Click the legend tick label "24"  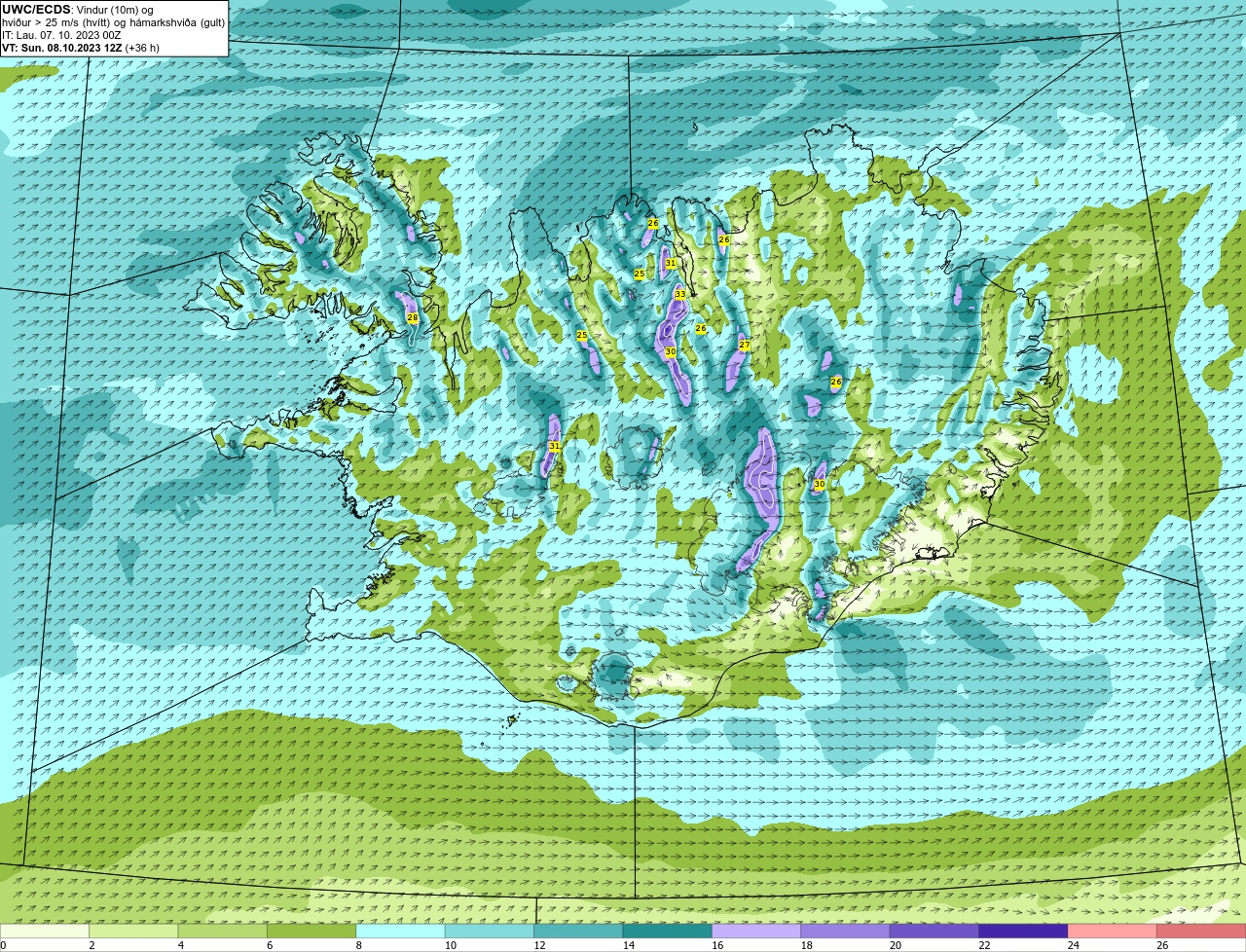point(1074,945)
